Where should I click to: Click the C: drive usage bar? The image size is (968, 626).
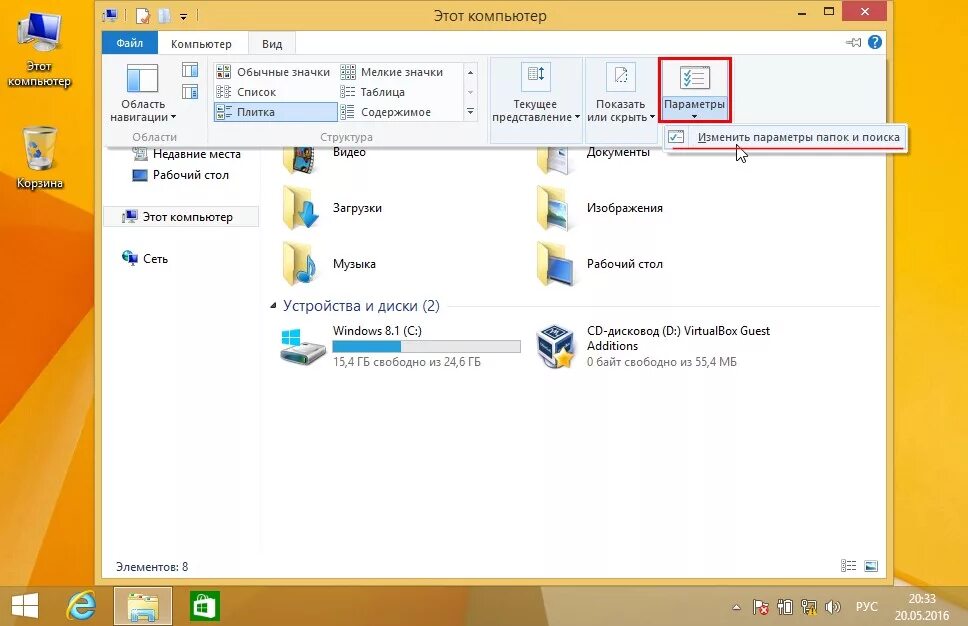point(426,346)
